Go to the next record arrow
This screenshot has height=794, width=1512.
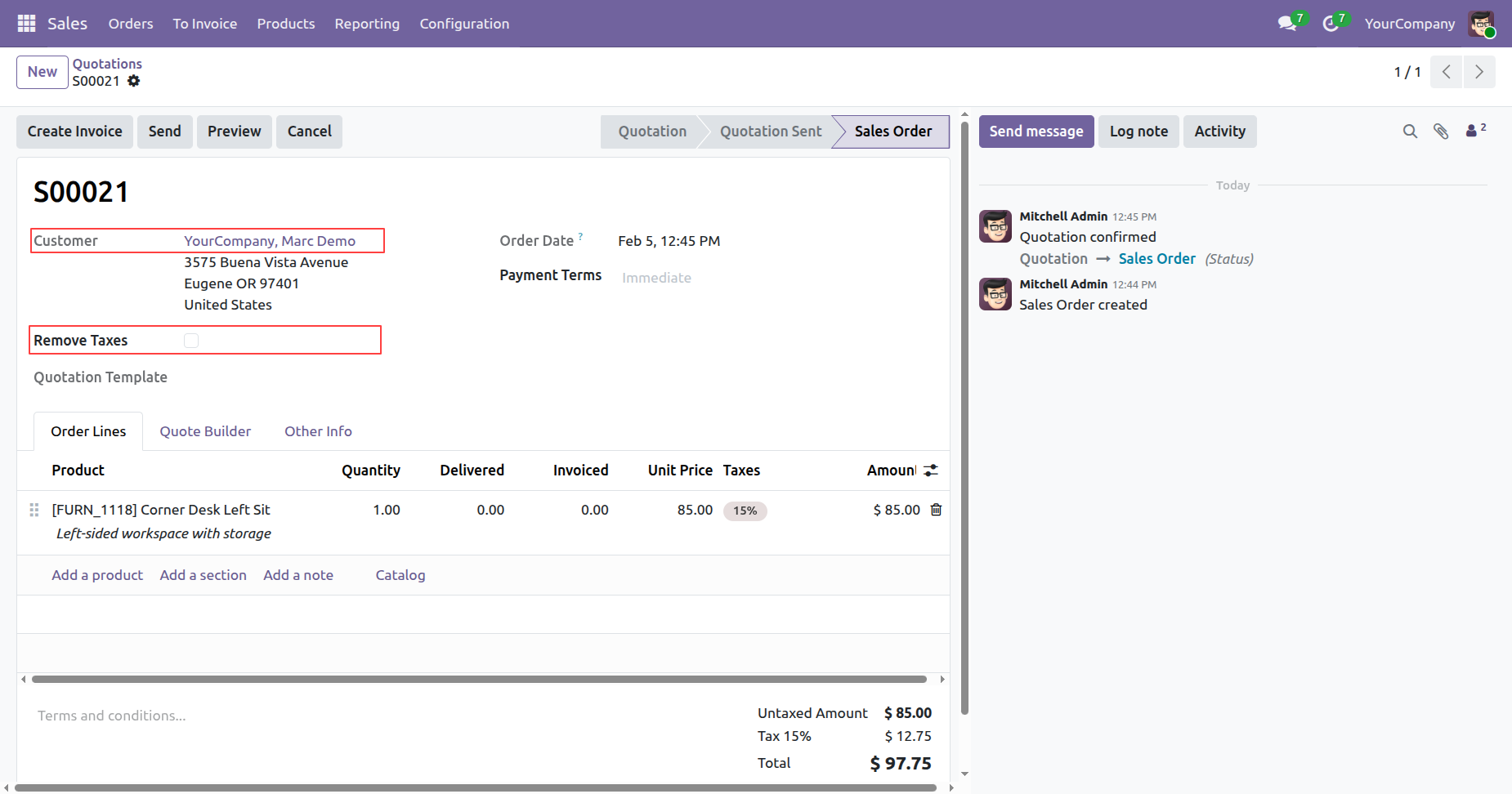(1478, 72)
